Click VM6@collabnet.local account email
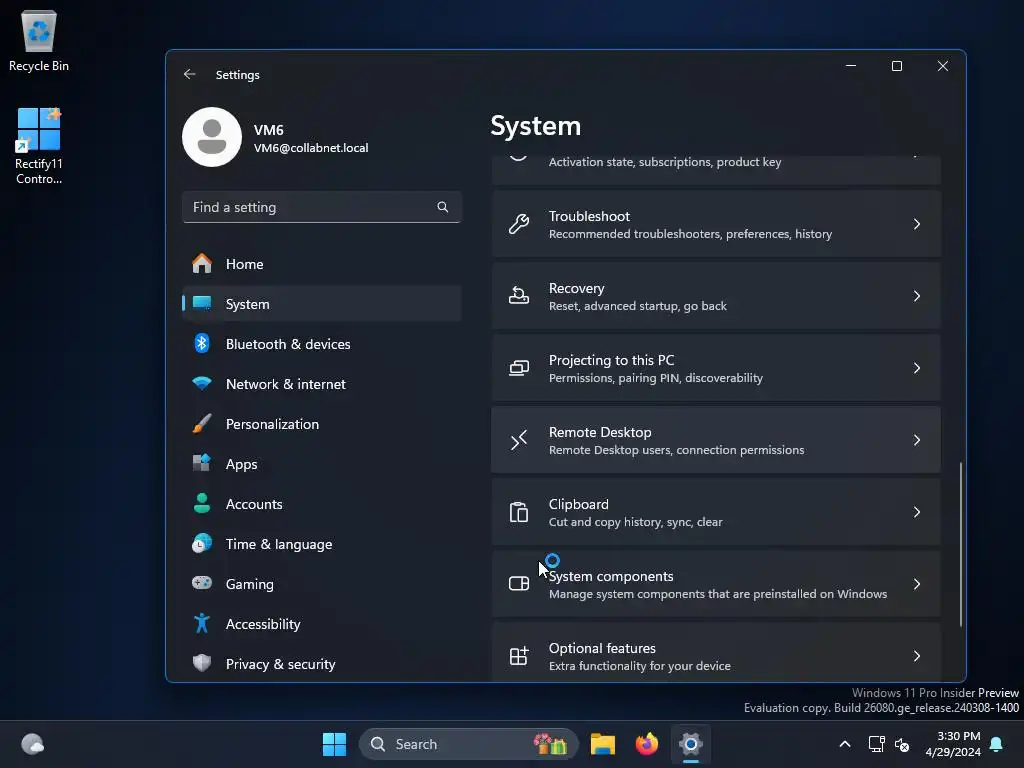 (x=311, y=148)
